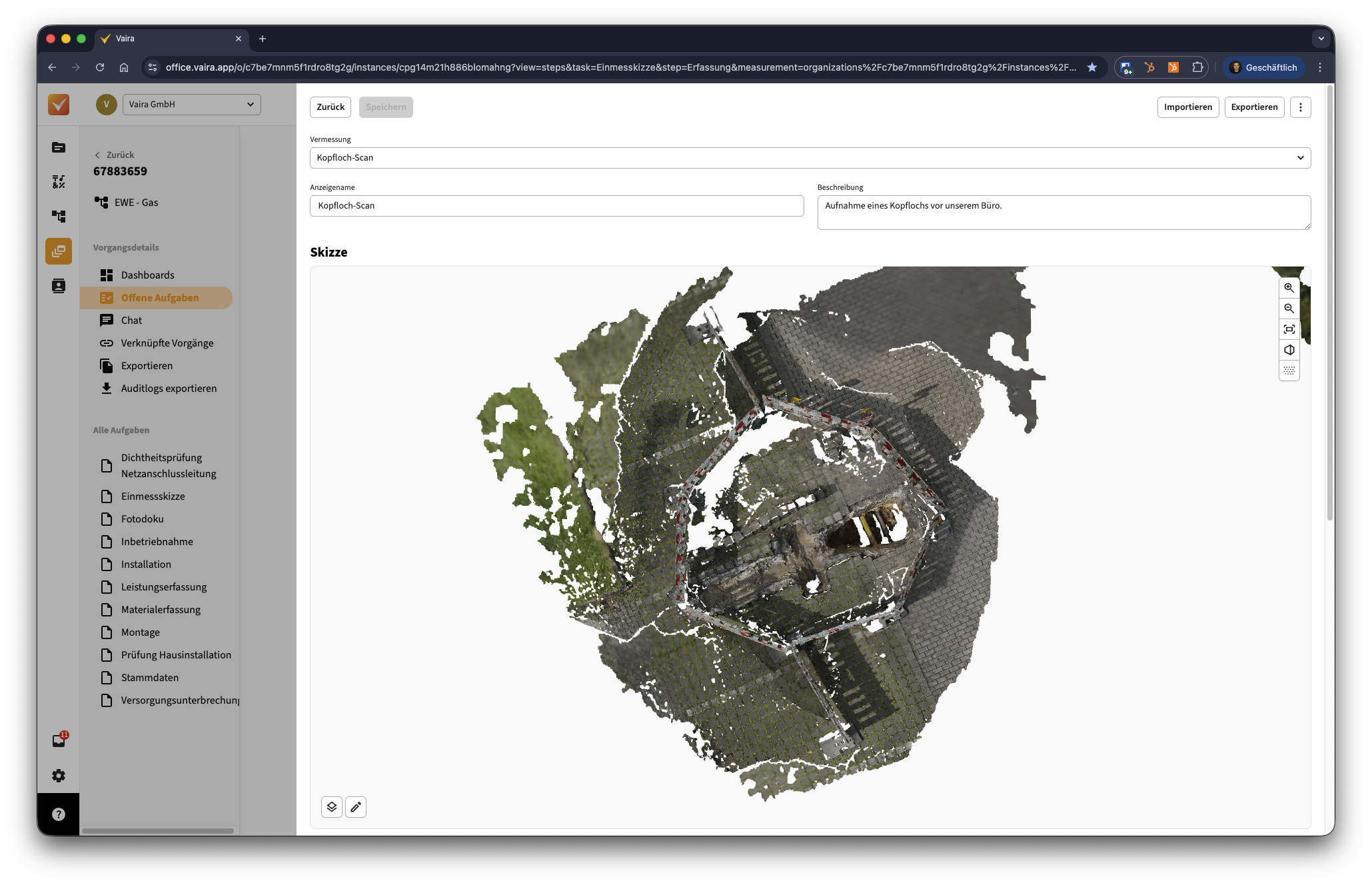Screen dimensions: 1372x885
Task: Zoom out of the Skizze view
Action: 1289,309
